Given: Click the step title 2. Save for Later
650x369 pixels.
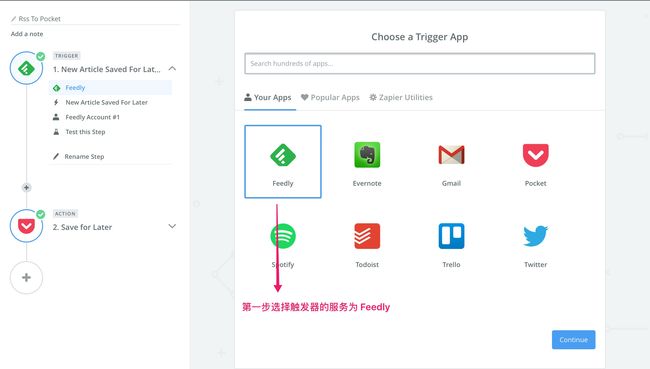Looking at the screenshot, I should 82,227.
